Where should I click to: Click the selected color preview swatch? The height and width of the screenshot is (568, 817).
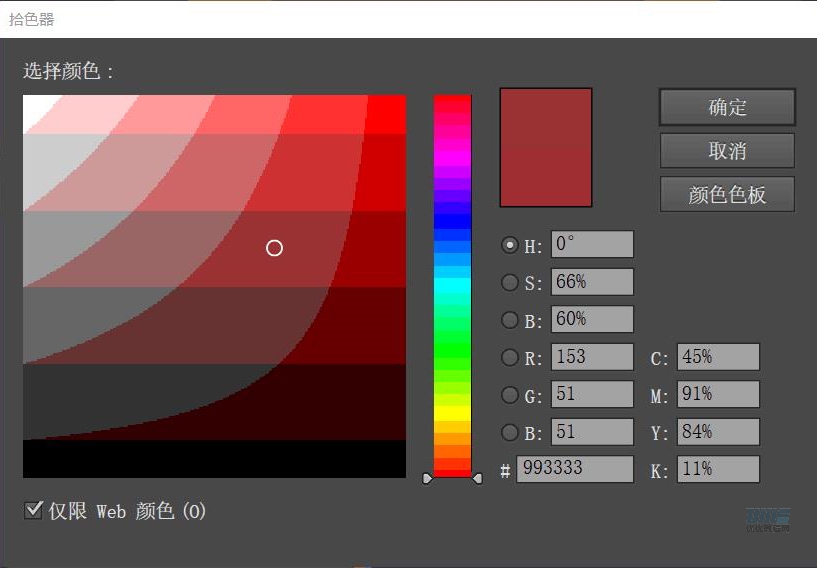point(546,147)
